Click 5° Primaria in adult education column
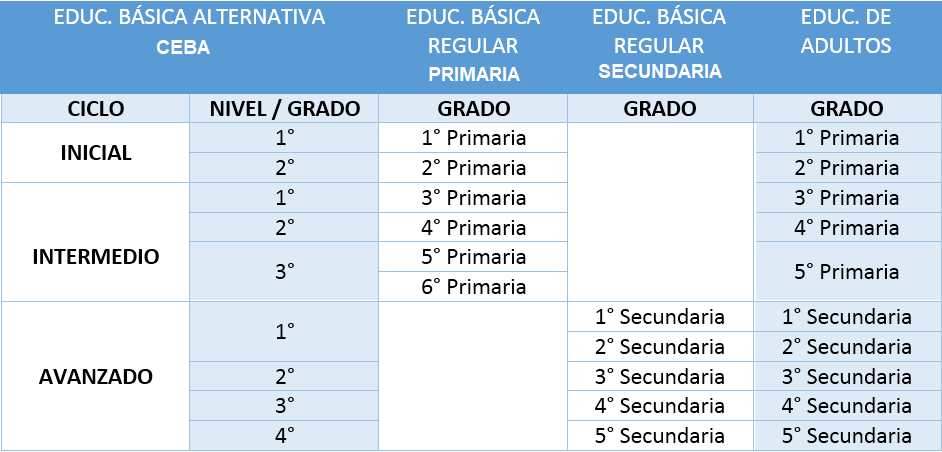Viewport: 942px width, 452px height. tap(846, 271)
